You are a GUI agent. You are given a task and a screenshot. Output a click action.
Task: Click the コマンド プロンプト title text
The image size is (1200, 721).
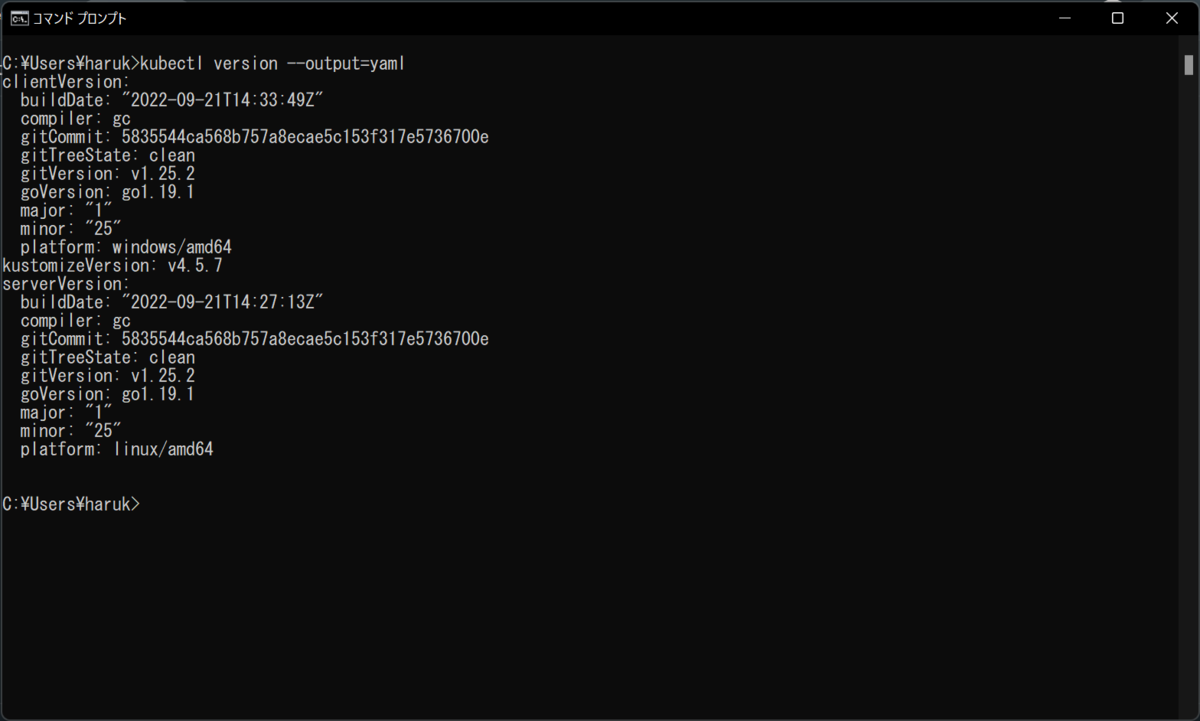(x=80, y=18)
